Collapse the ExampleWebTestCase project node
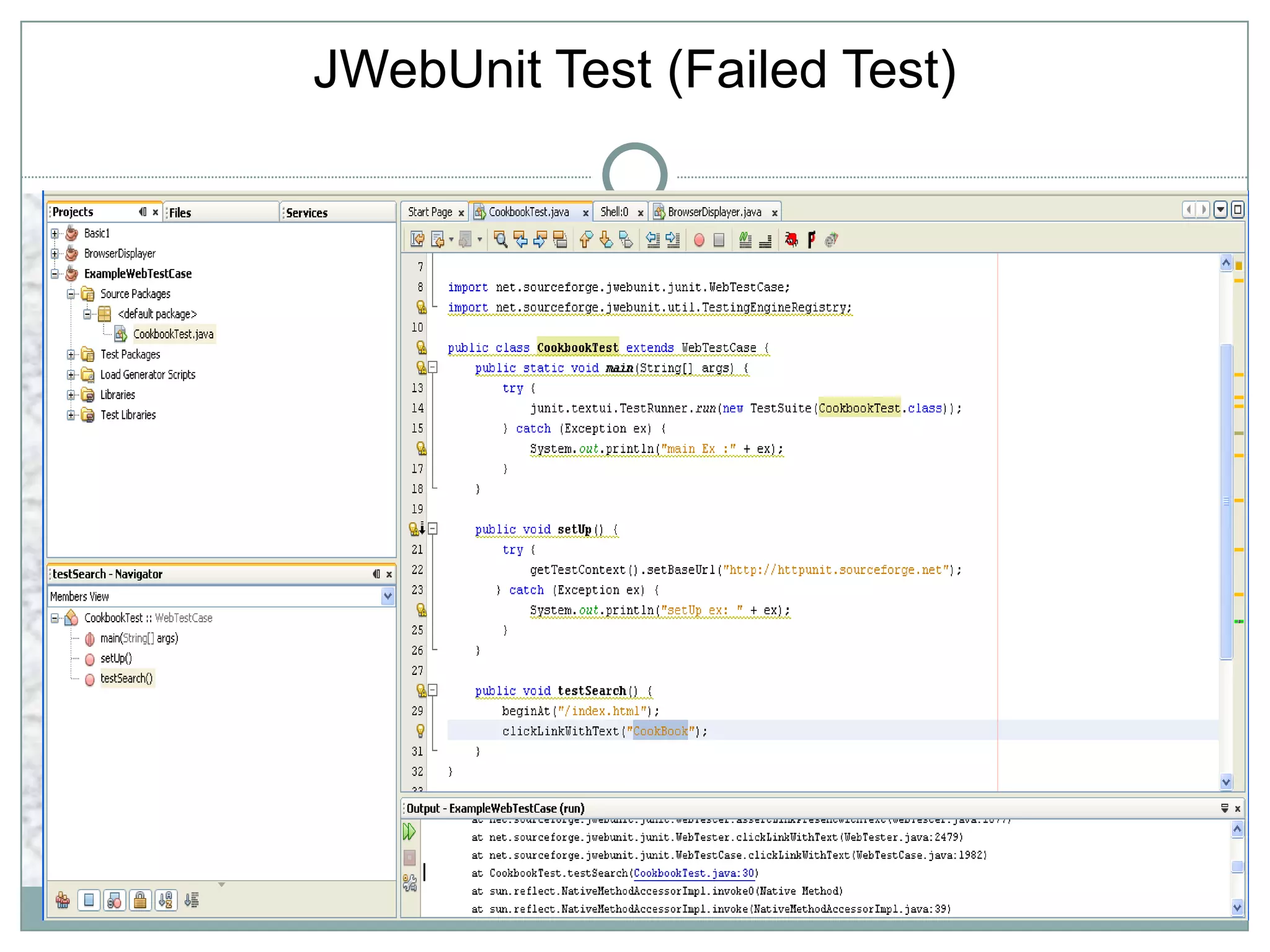The height and width of the screenshot is (952, 1270). click(55, 274)
